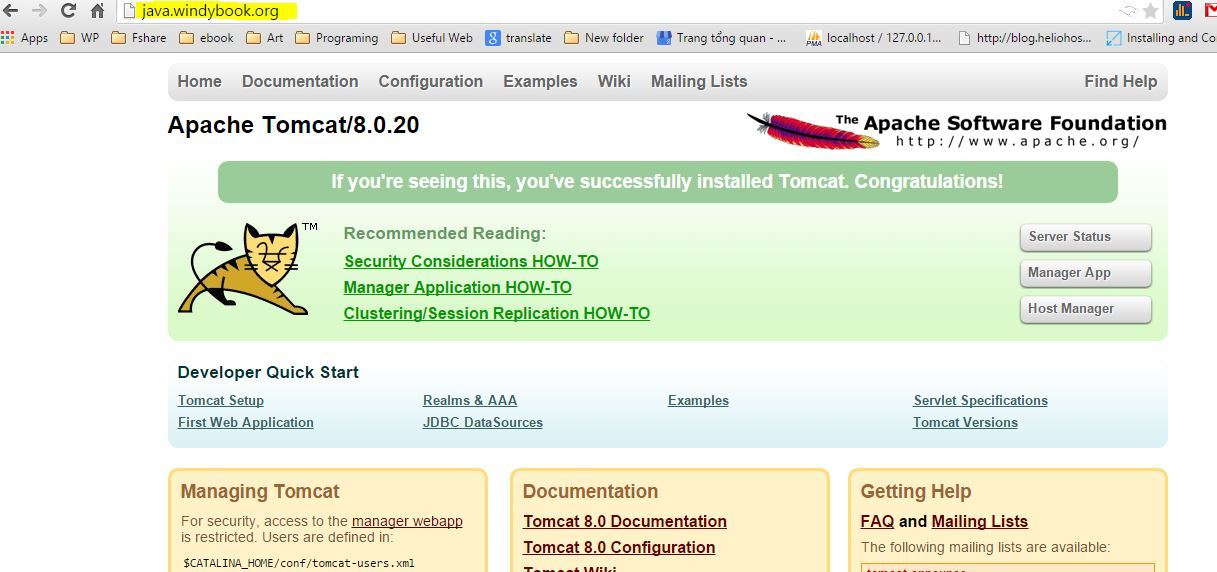Click the tomcat-users.xml path text

tap(298, 563)
